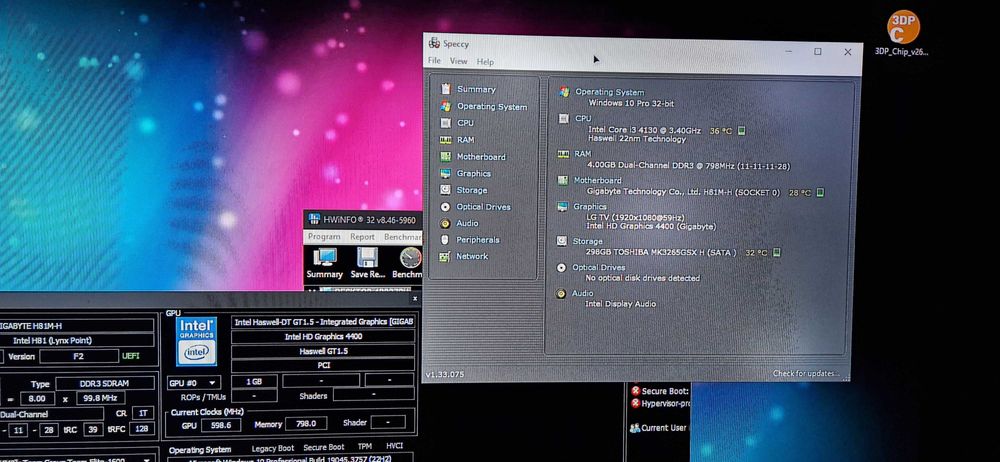
Task: Click the Check for updates... link
Action: click(807, 373)
